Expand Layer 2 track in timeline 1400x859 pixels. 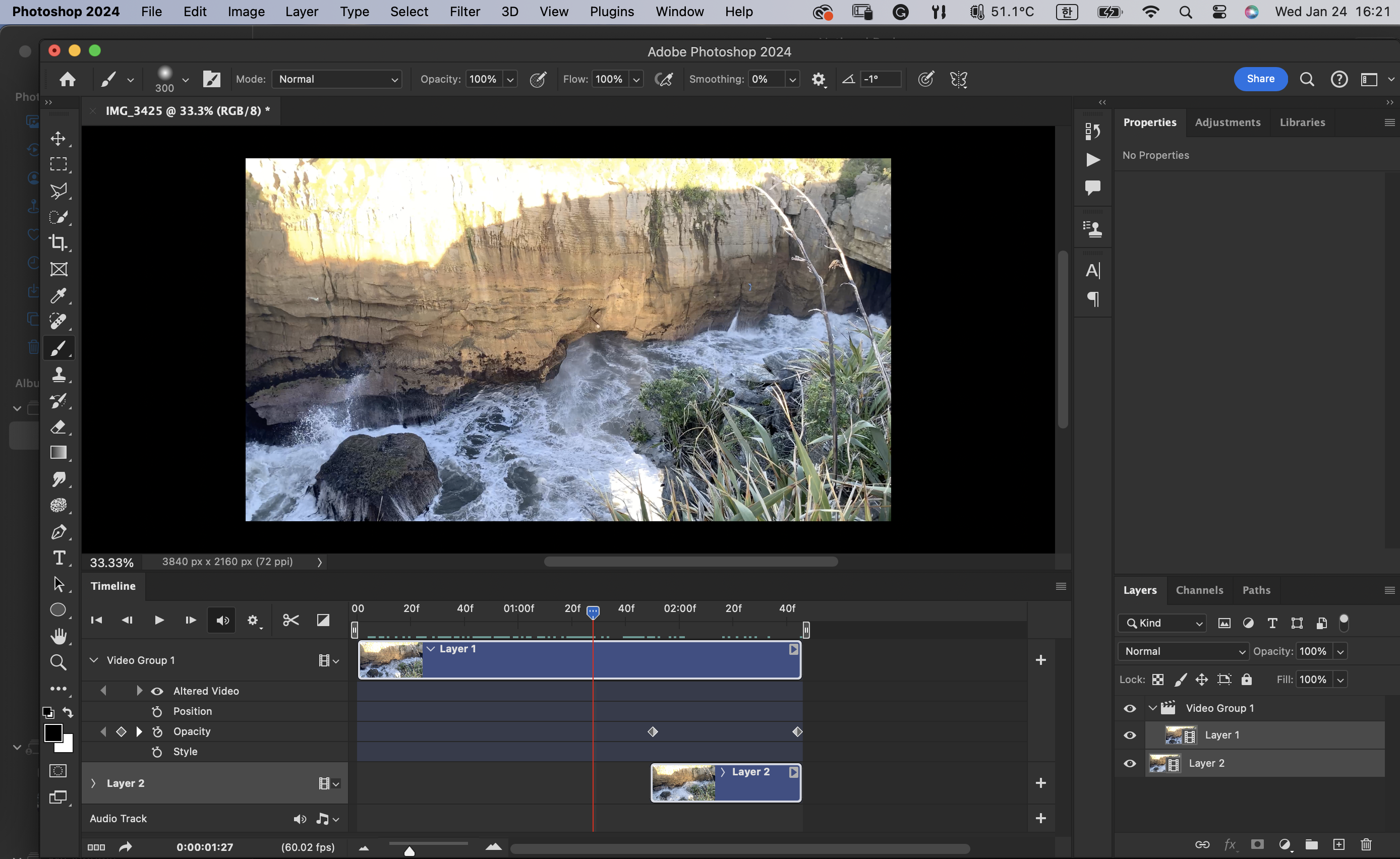(x=93, y=783)
